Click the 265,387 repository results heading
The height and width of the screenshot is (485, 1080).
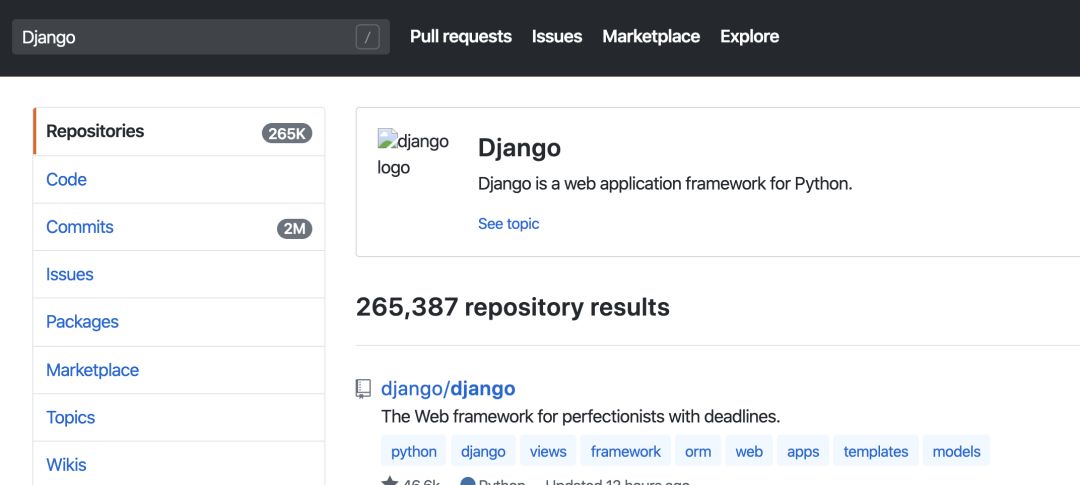pos(512,307)
